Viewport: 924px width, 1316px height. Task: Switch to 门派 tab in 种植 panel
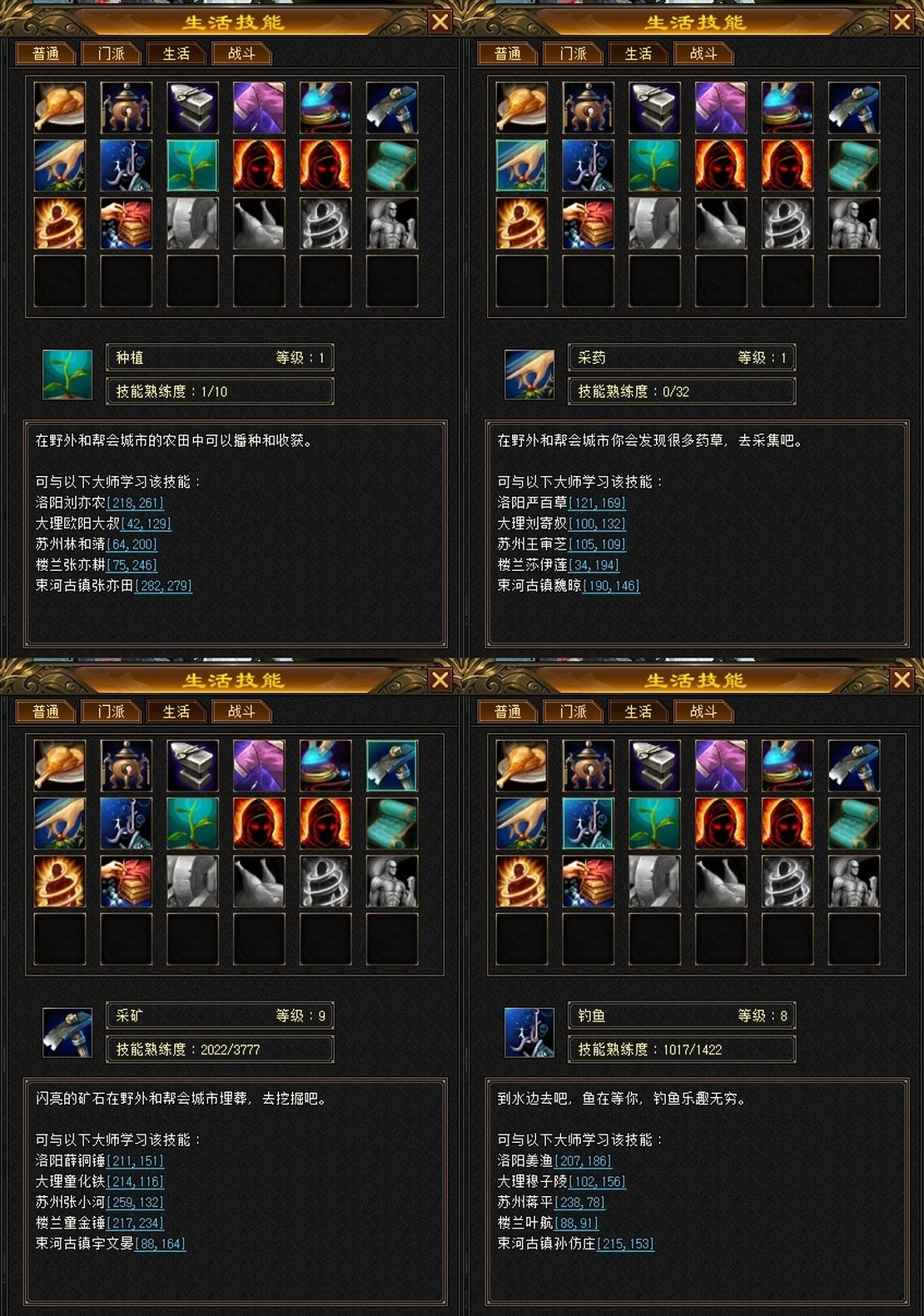tap(112, 54)
